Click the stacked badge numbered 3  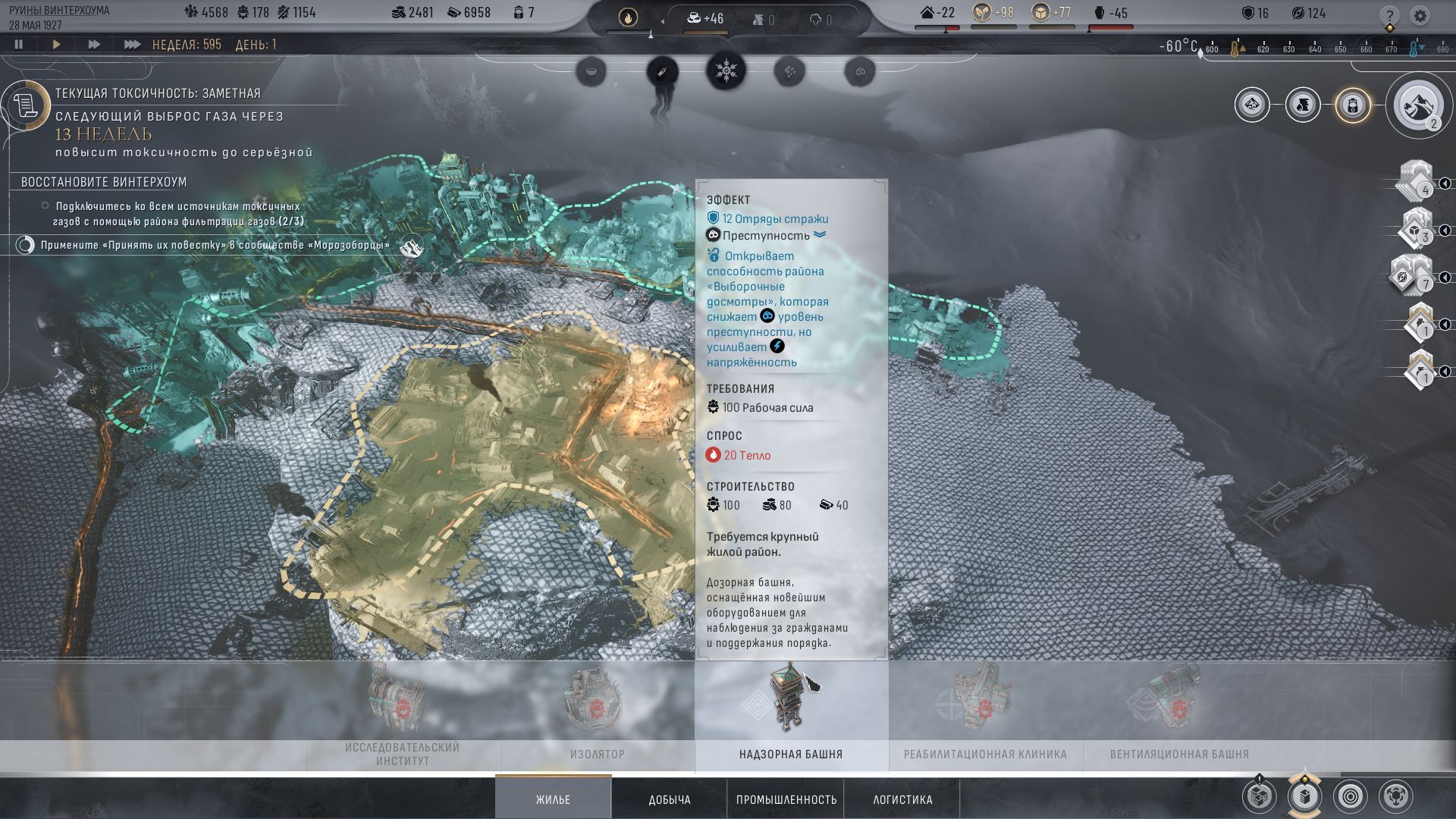1415,230
